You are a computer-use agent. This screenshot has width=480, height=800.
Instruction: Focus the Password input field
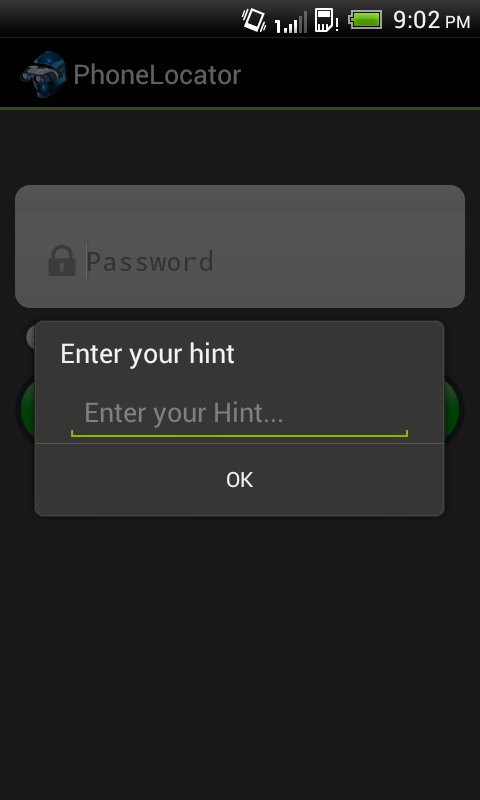pyautogui.click(x=265, y=261)
